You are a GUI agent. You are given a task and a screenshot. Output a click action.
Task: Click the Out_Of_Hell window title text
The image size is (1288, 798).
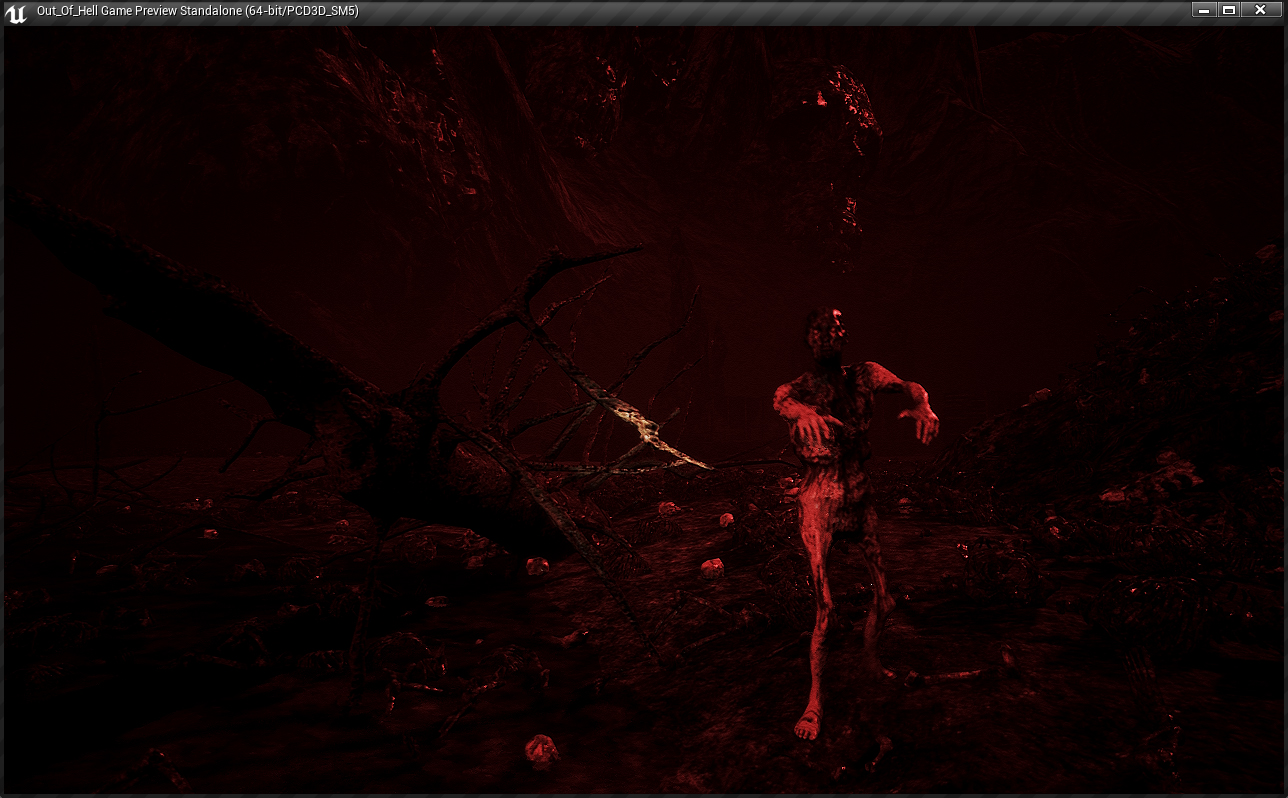click(x=197, y=11)
